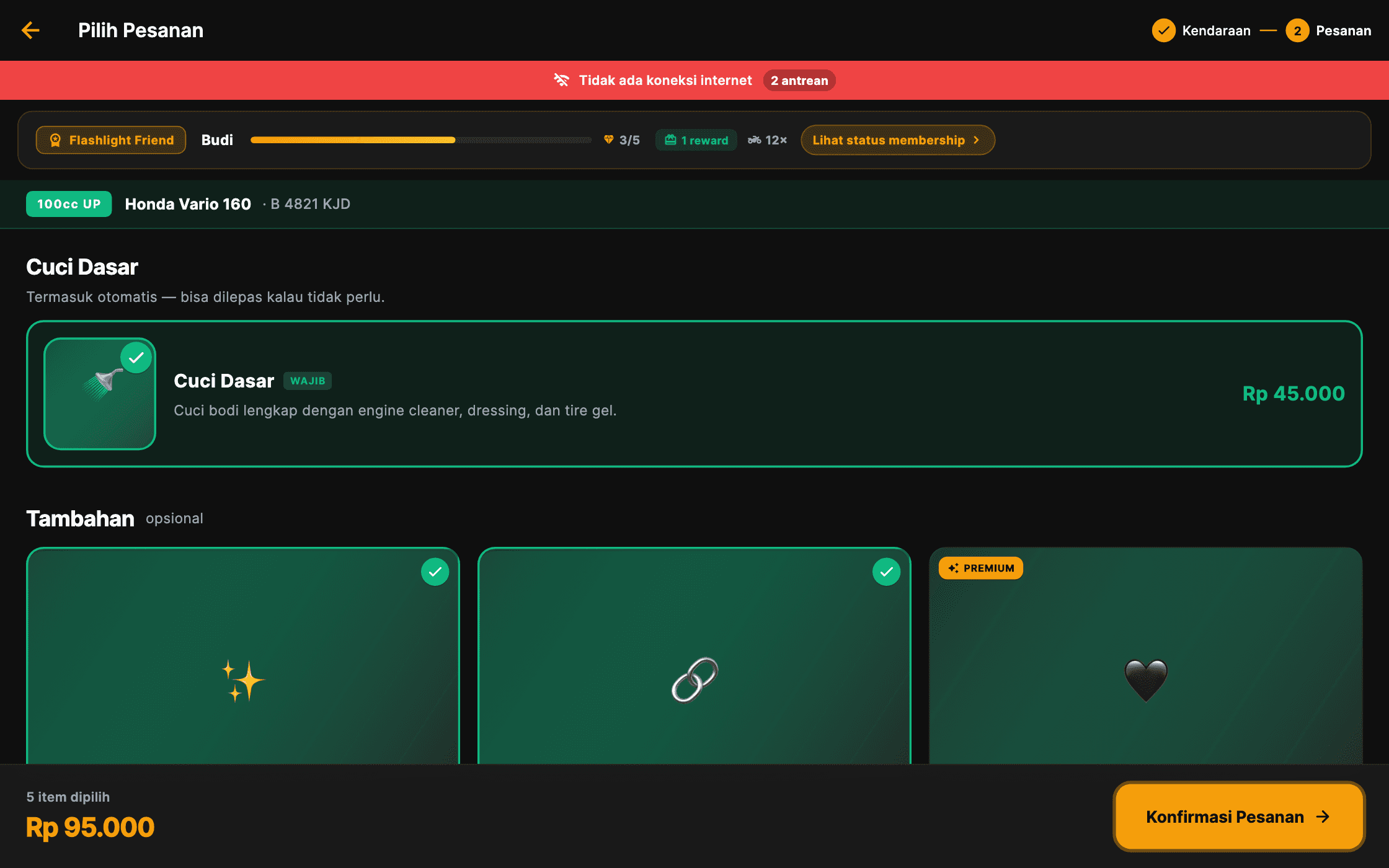Click the Kendaraan step checkmark icon

[x=1163, y=30]
